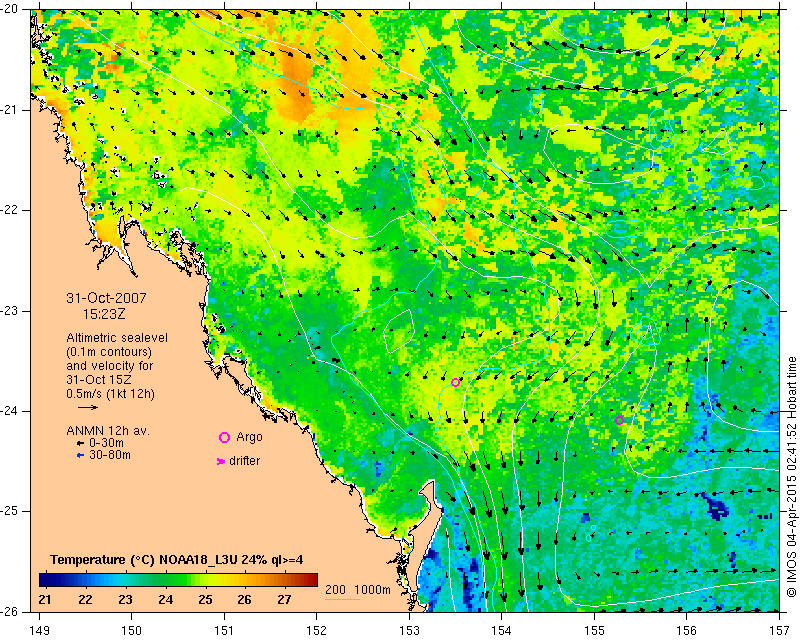
Task: Click the 'Argo' legend label
Action: click(x=249, y=437)
